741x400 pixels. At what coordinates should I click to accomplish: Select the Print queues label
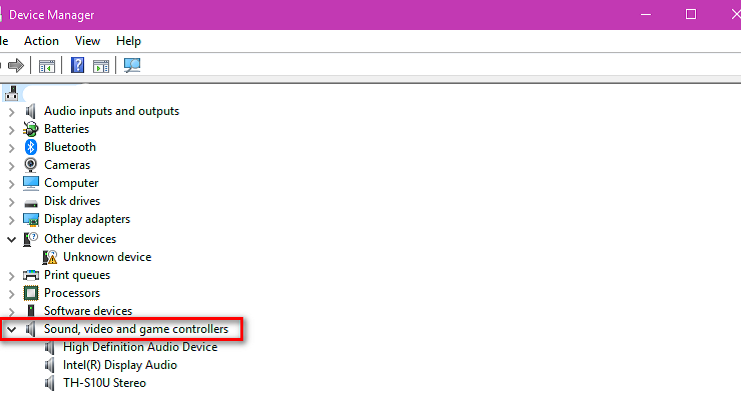coord(77,275)
